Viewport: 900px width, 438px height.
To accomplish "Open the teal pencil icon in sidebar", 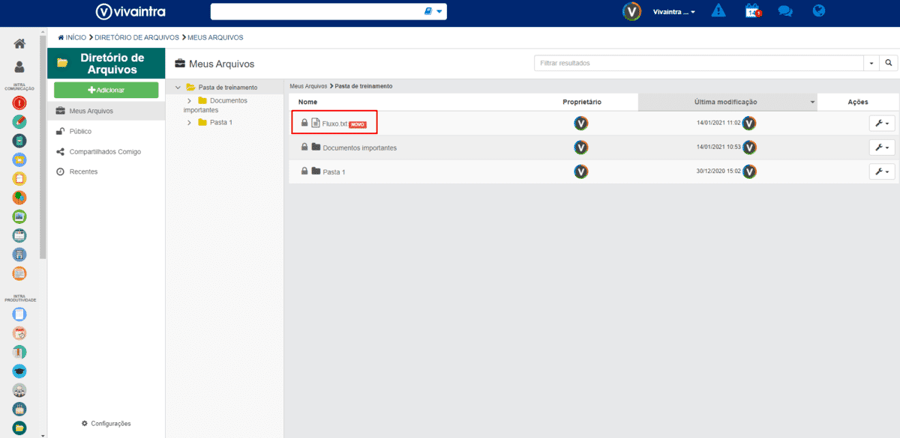I will coord(20,122).
